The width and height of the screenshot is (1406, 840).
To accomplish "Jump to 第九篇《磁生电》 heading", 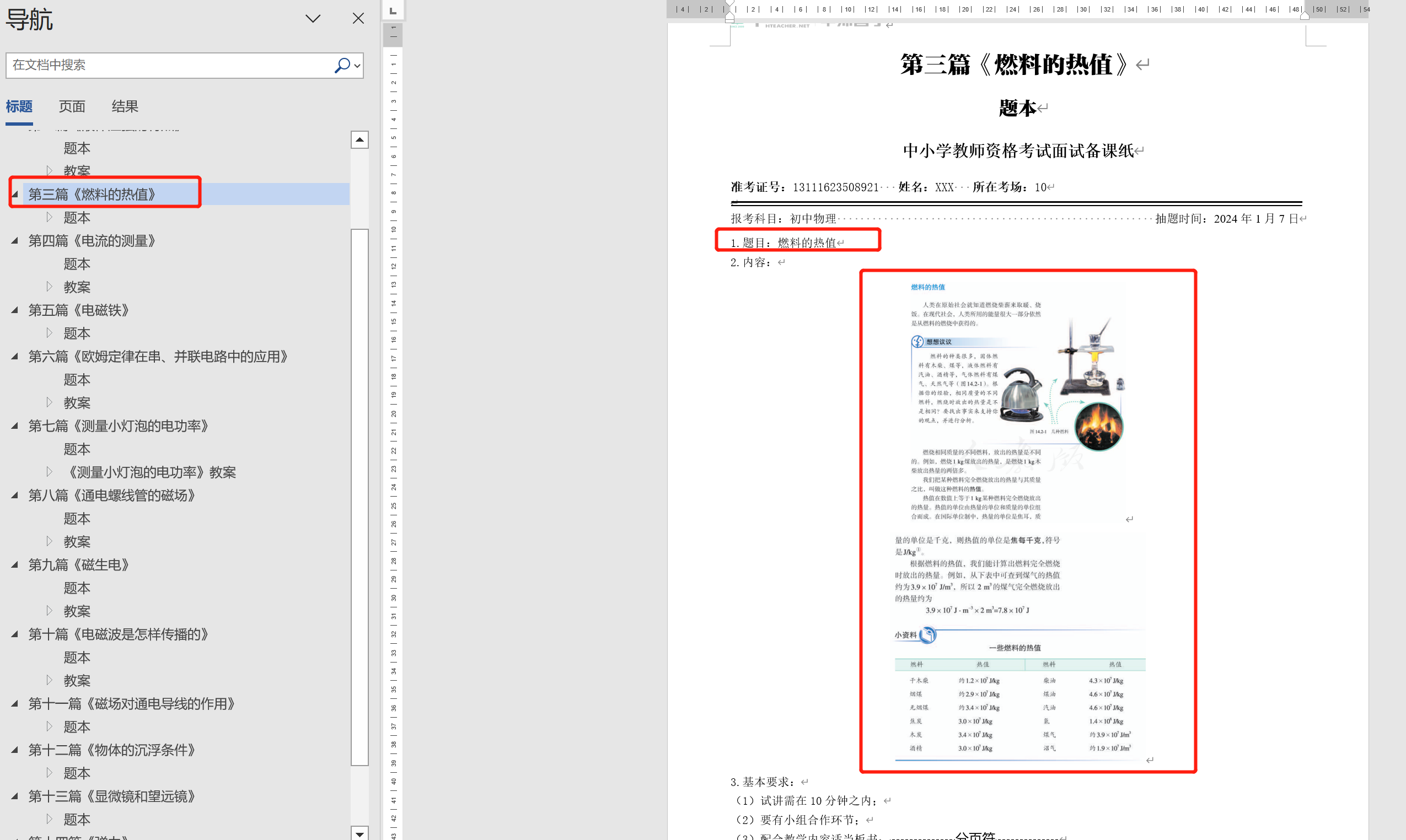I will [x=79, y=565].
